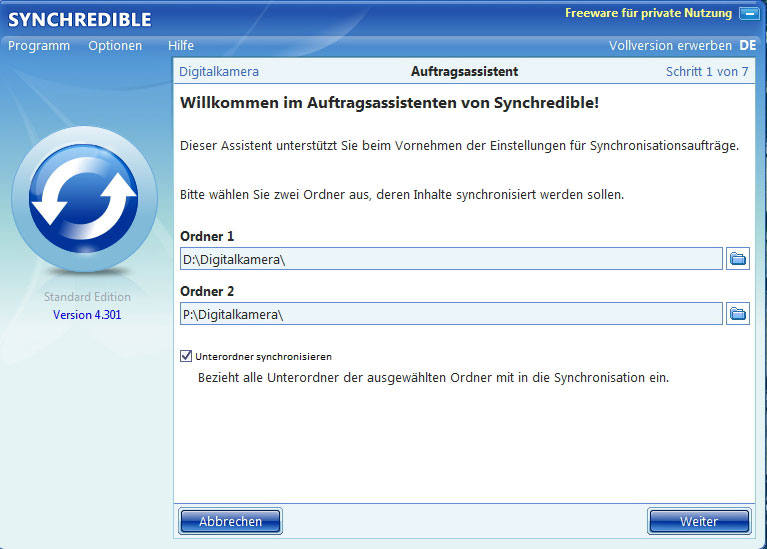Click the Standard Edition label
This screenshot has height=549, width=767.
[87, 297]
